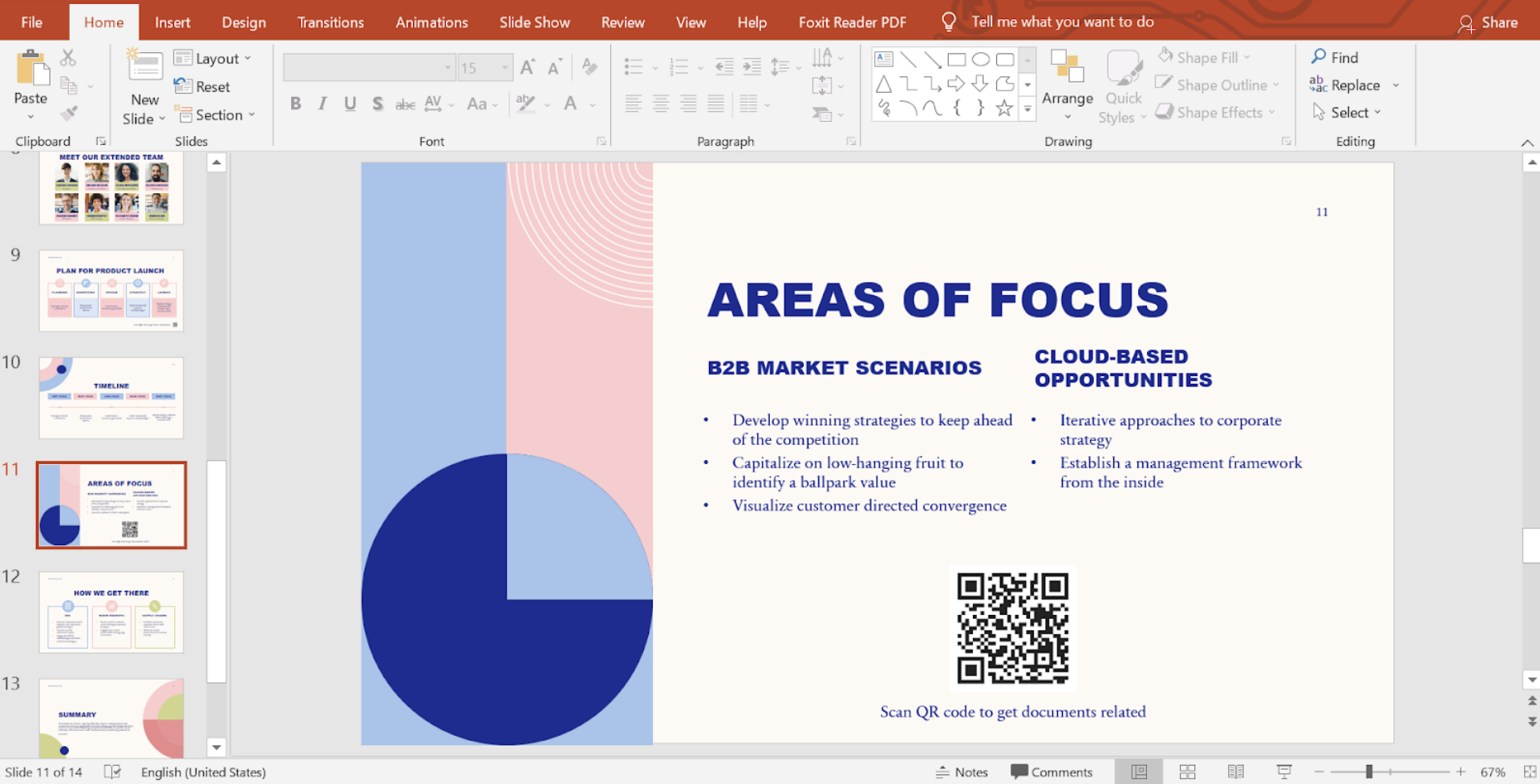Toggle Justify paragraph alignment
The height and width of the screenshot is (784, 1540).
tap(715, 103)
